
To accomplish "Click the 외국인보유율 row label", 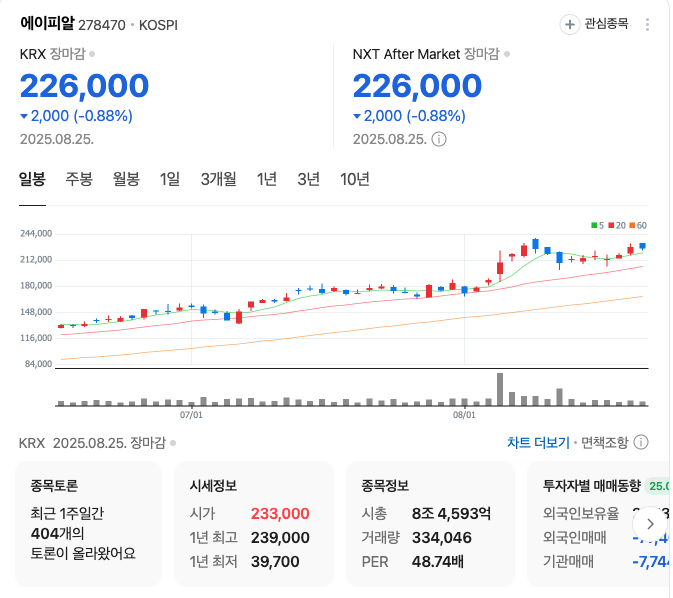I will pos(581,513).
